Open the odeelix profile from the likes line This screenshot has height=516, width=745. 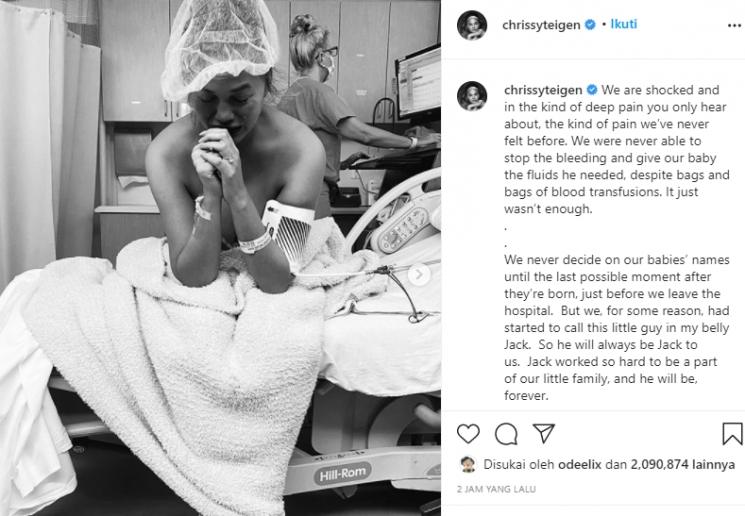580,464
